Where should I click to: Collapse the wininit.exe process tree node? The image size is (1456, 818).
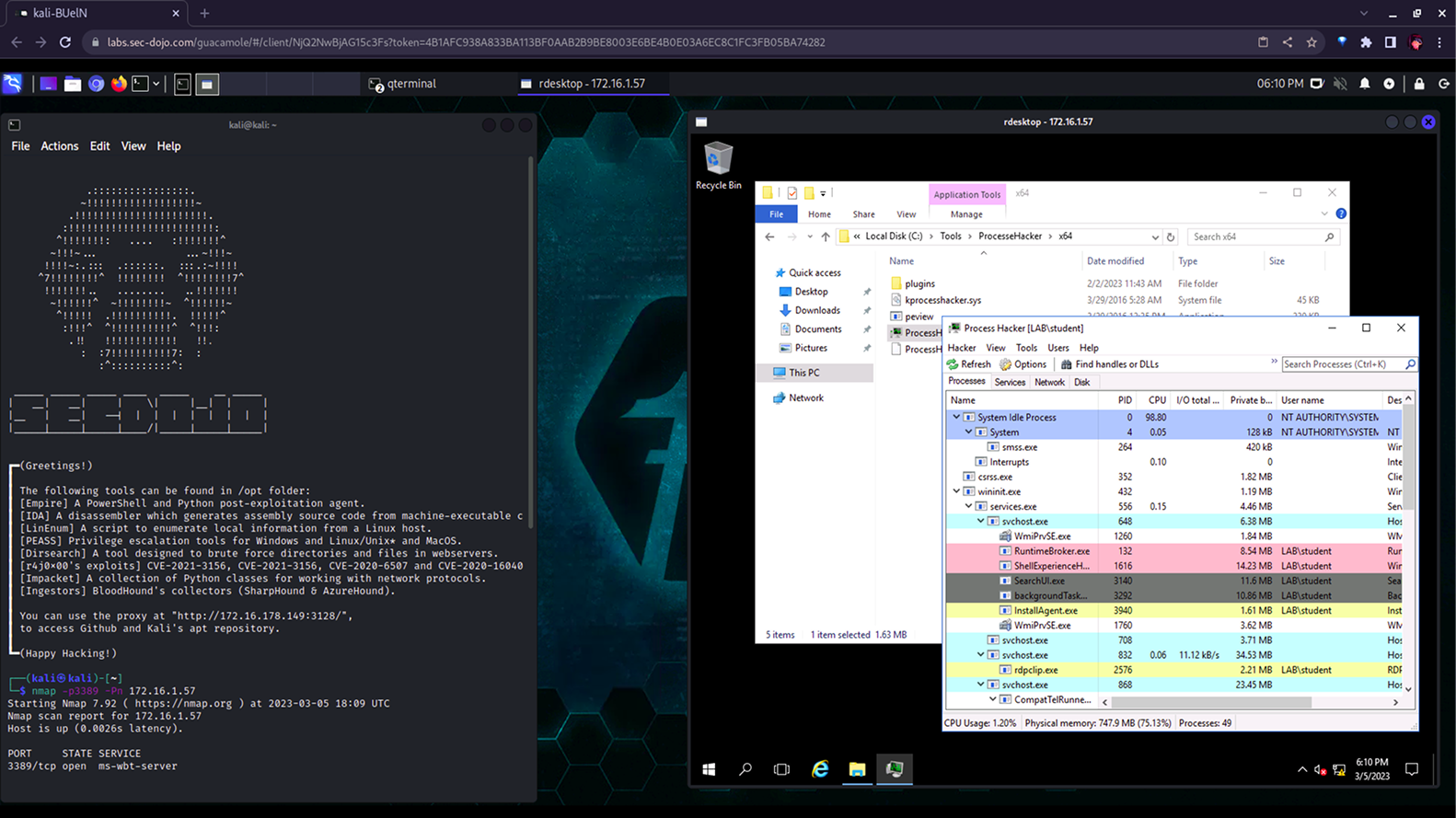[x=956, y=491]
